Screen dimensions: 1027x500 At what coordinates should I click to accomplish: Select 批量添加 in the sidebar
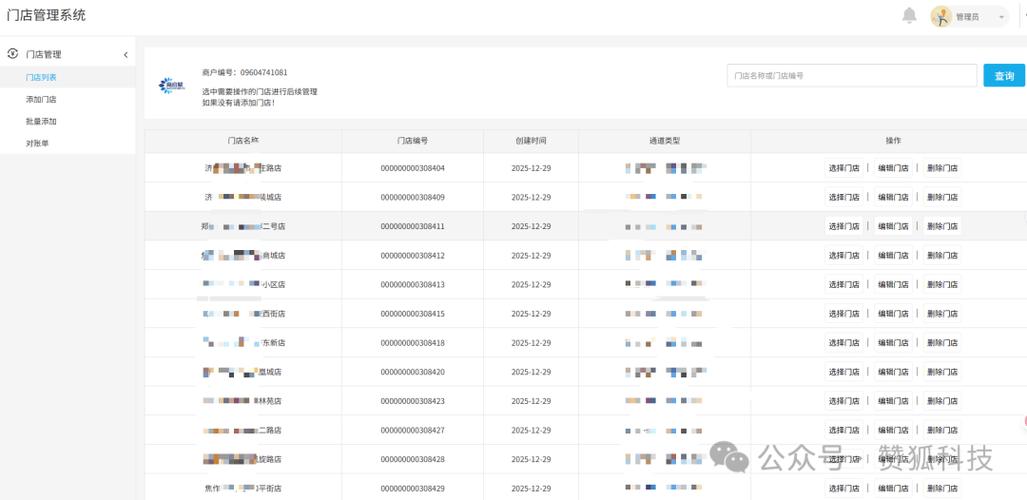[x=41, y=121]
